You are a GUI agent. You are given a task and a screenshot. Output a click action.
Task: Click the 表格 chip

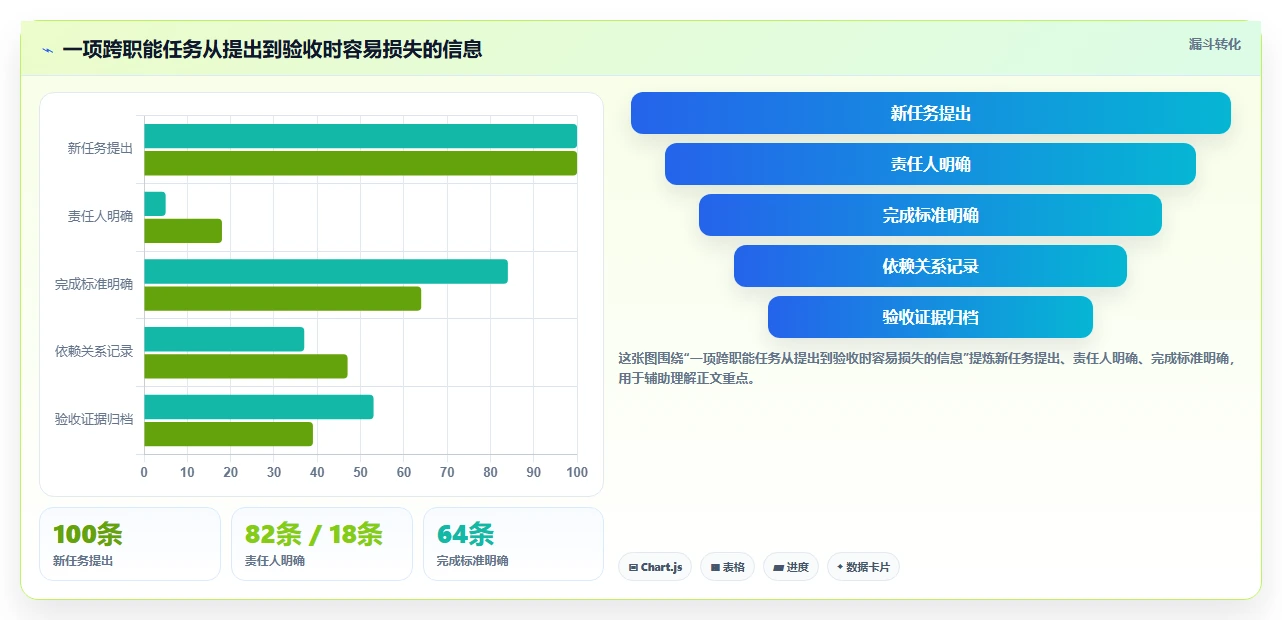click(728, 567)
